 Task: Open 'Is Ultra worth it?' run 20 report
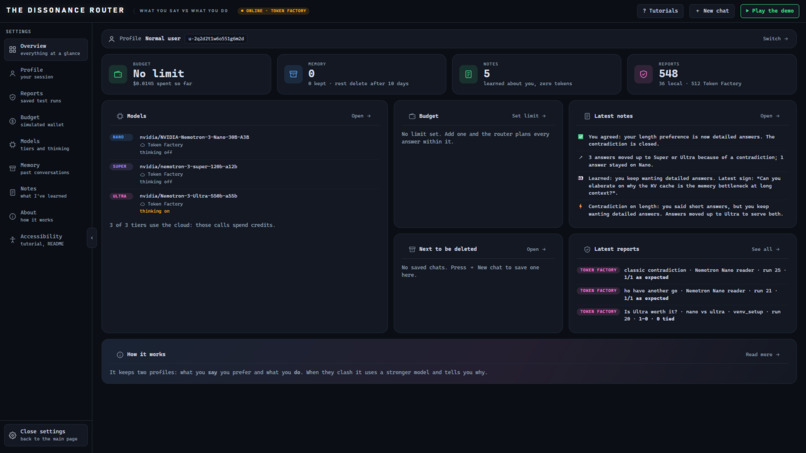pyautogui.click(x=682, y=315)
